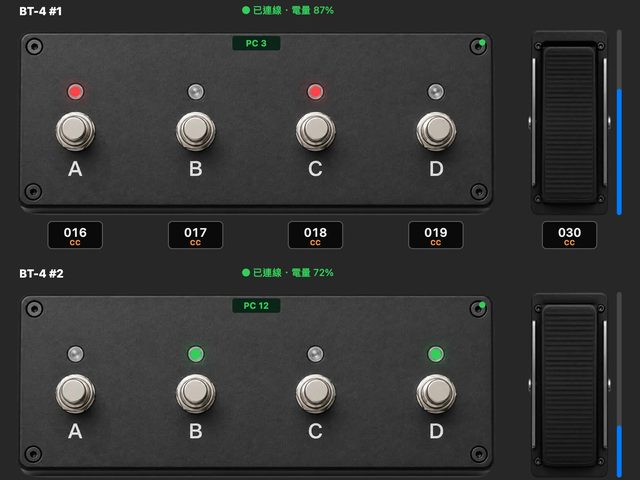Open the 016 CC assignment box
Screen dimensions: 640x480
point(75,235)
